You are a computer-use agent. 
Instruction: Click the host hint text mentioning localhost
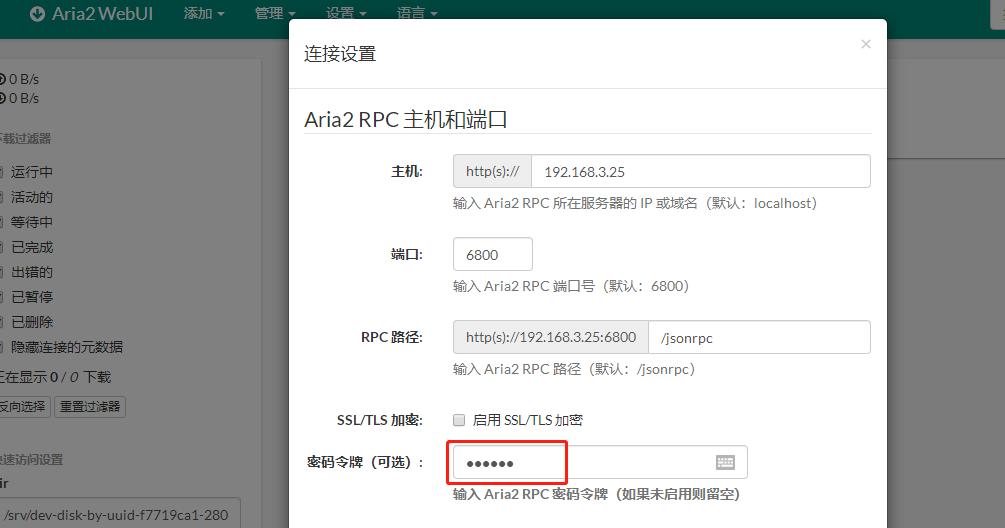click(x=635, y=204)
